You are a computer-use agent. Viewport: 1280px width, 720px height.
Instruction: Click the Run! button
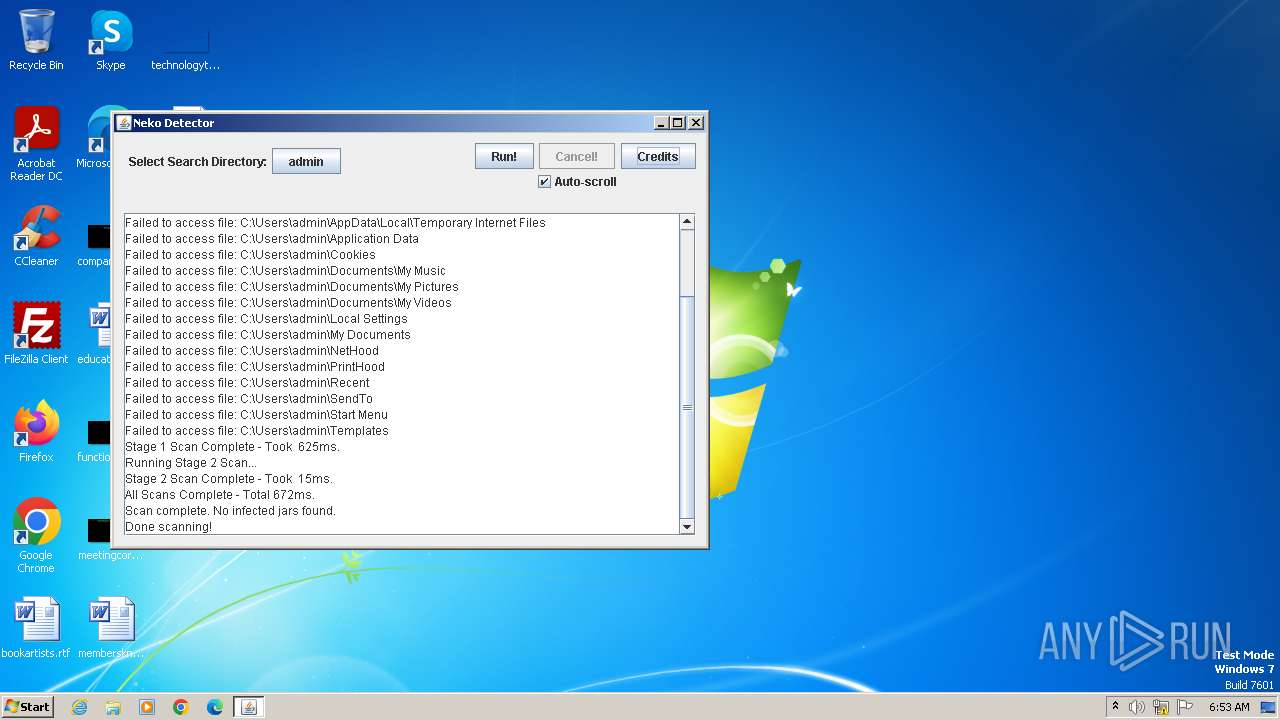point(504,156)
